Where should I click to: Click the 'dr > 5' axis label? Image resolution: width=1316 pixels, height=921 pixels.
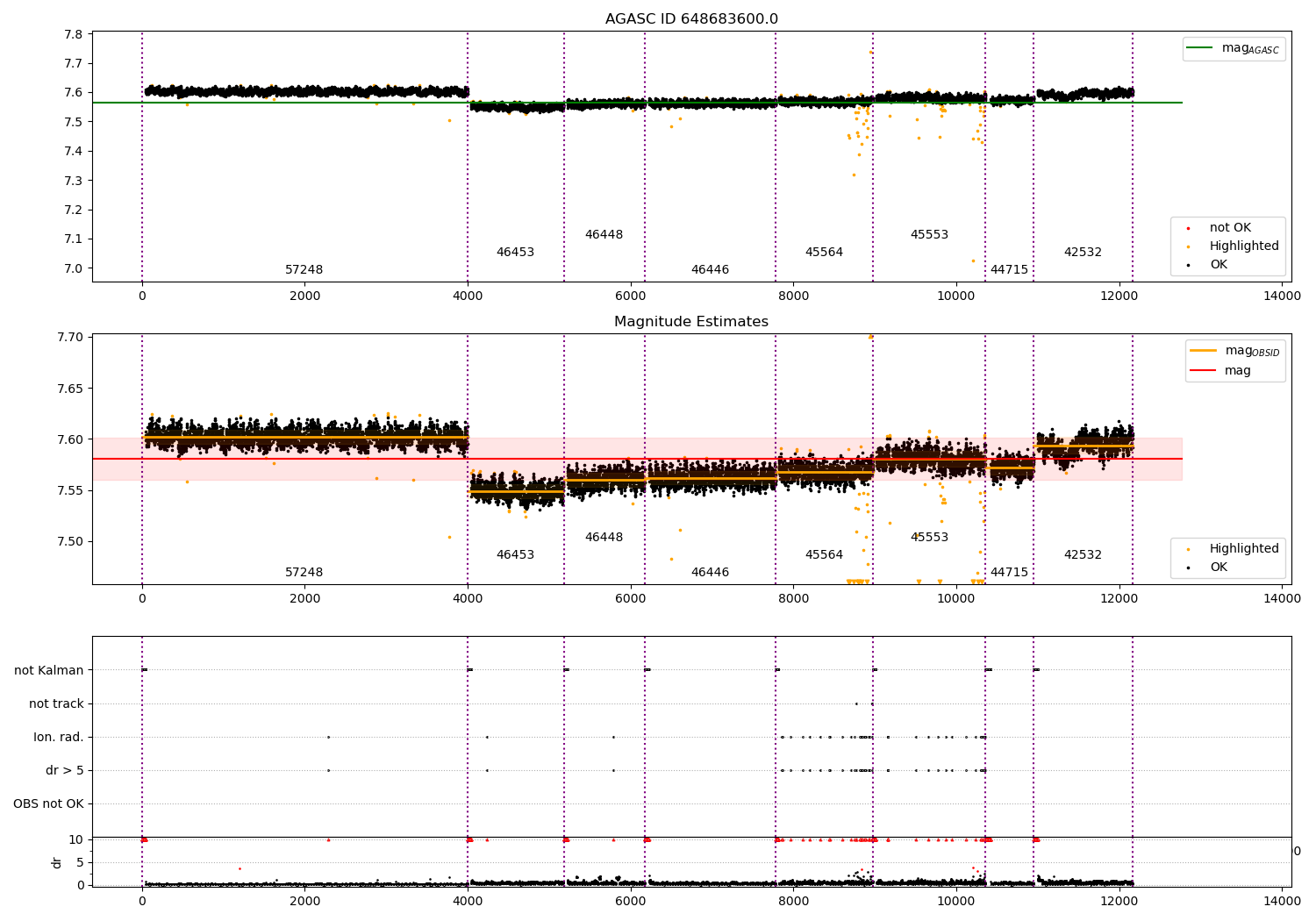click(x=65, y=771)
